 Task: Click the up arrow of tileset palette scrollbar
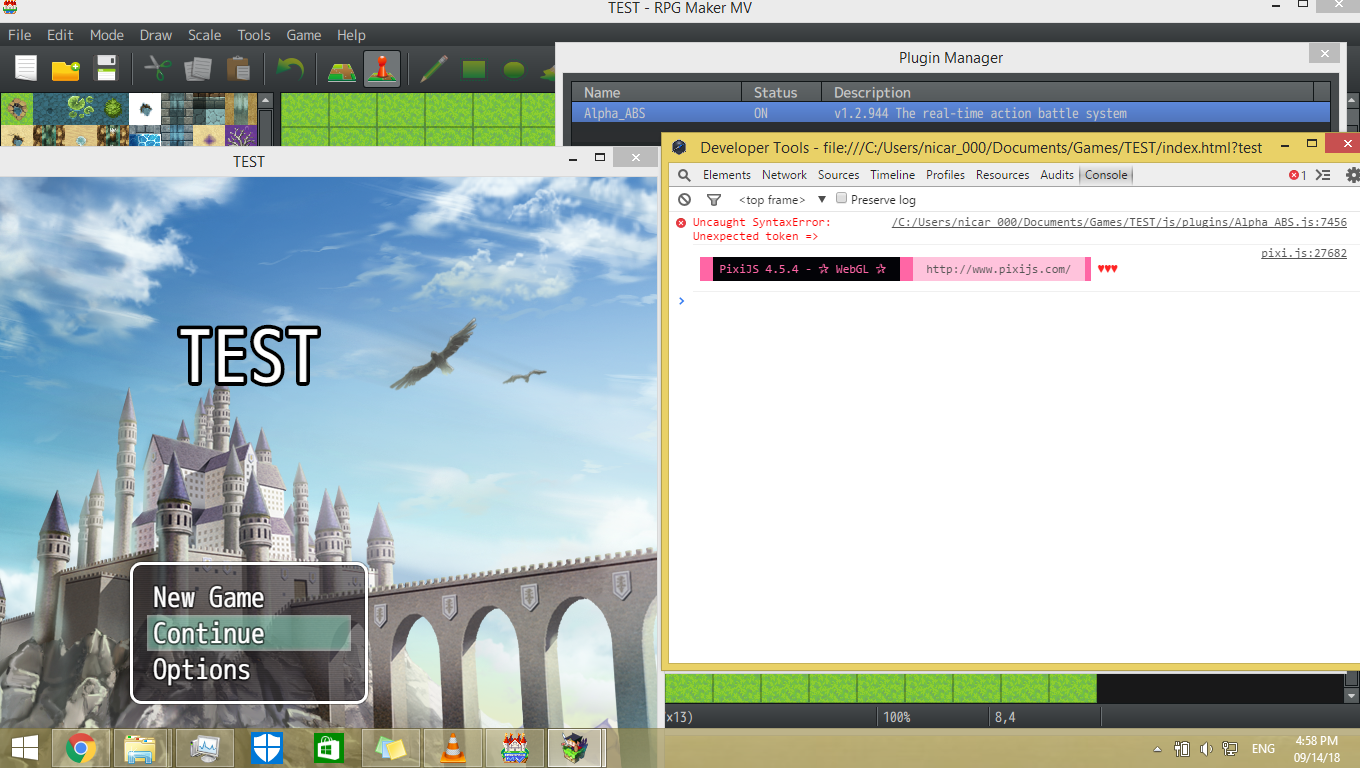click(265, 100)
